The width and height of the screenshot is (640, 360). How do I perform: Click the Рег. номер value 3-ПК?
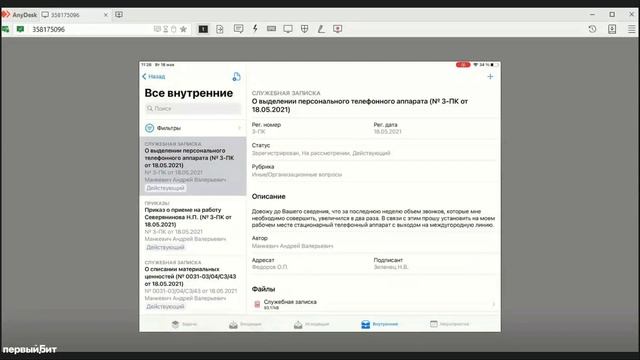[x=259, y=132]
